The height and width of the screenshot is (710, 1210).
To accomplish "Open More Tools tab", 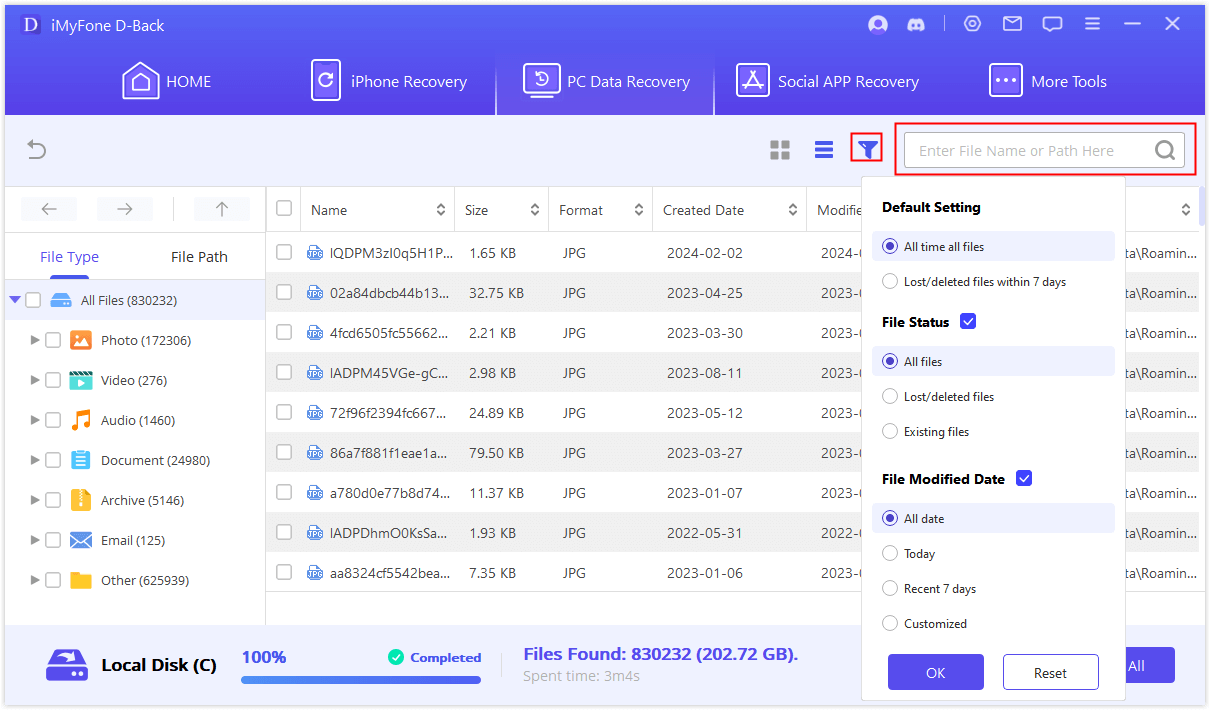I will (1048, 82).
